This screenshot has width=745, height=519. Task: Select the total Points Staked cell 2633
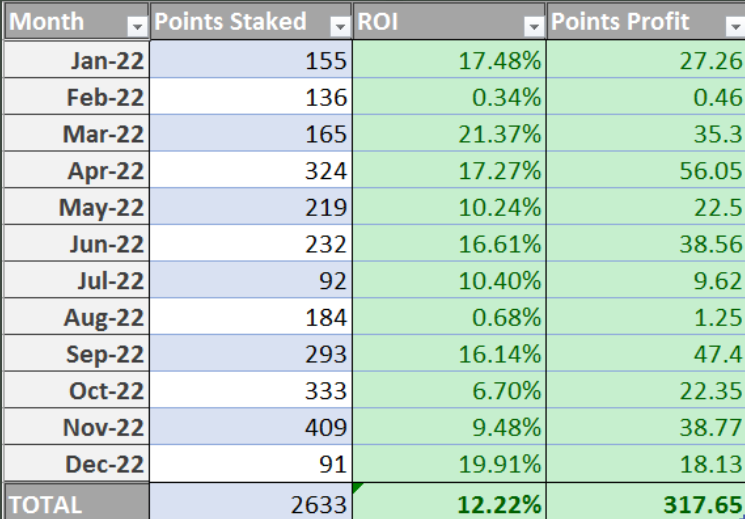point(251,501)
